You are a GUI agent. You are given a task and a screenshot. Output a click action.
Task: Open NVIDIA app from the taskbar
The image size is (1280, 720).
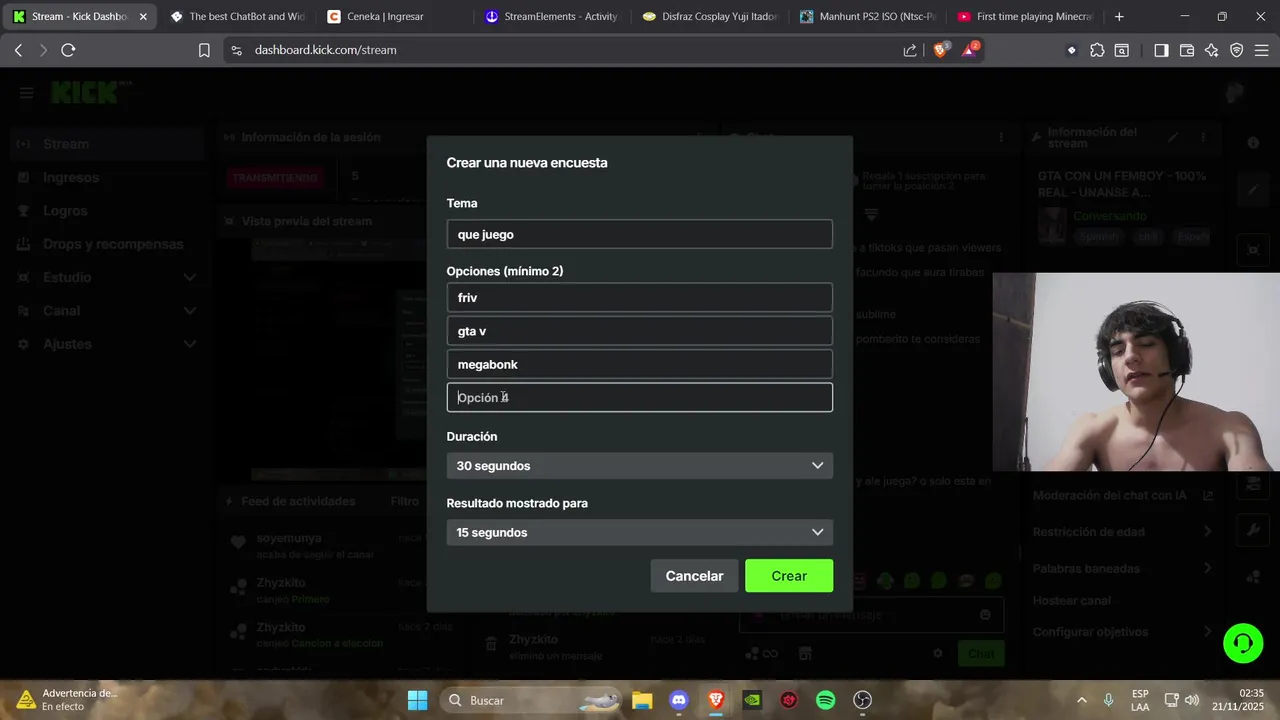752,700
